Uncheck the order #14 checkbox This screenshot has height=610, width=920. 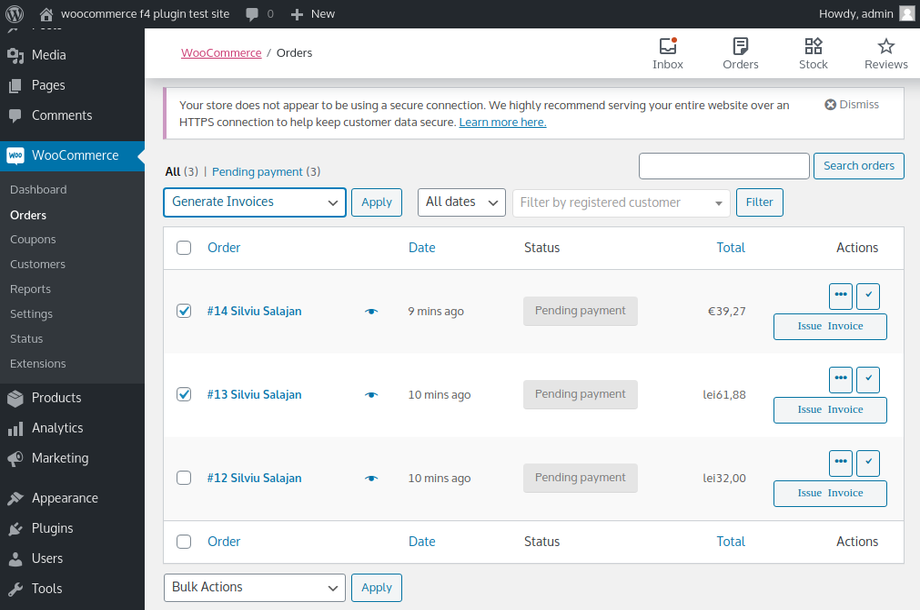click(x=184, y=311)
